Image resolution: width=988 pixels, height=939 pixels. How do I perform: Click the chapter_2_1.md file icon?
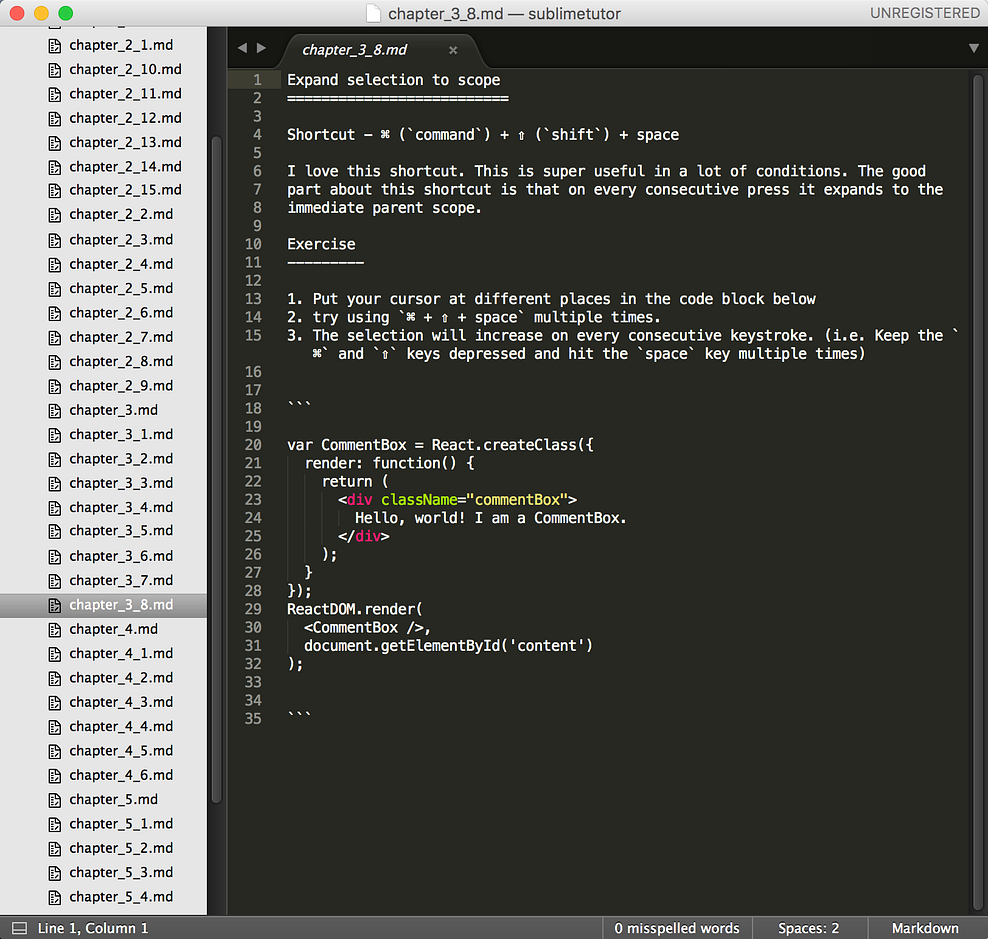coord(53,44)
